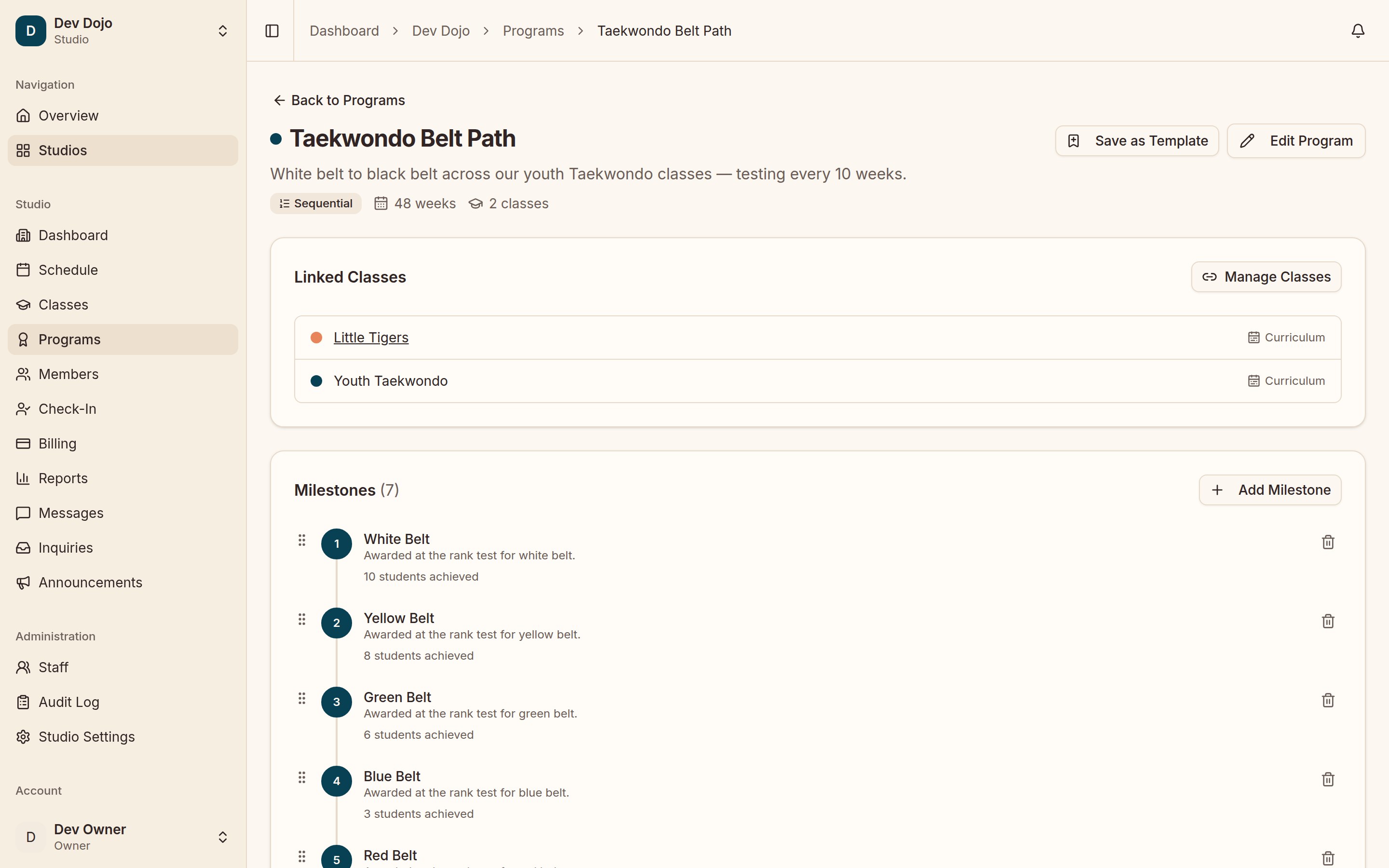The height and width of the screenshot is (868, 1389).
Task: Click the Dev Dojo studio avatar
Action: click(x=31, y=31)
